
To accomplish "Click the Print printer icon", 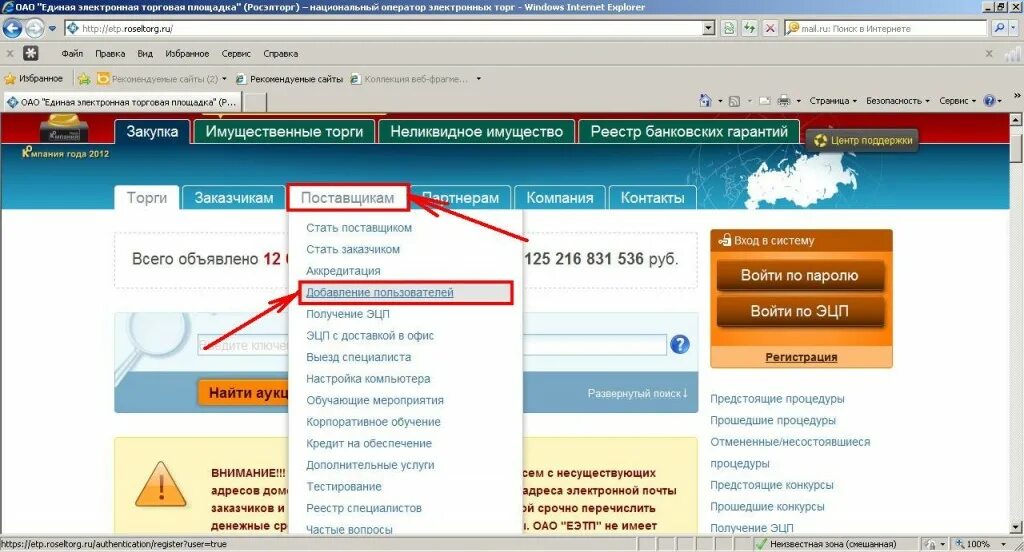I will click(x=784, y=101).
